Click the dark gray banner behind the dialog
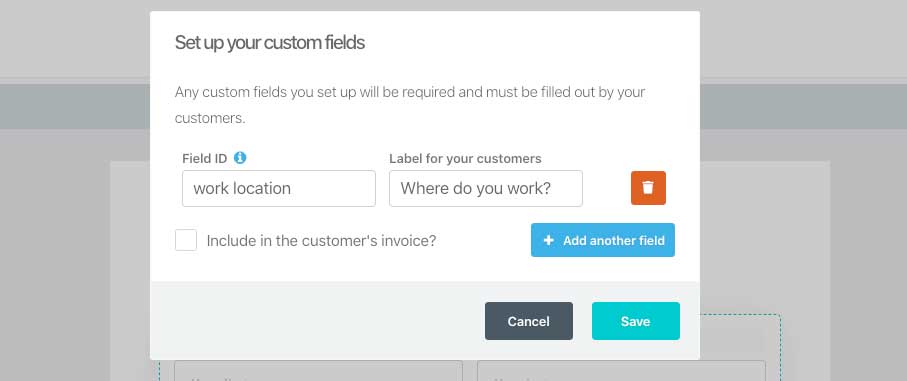Screen dimensions: 907x381 pyautogui.click(x=803, y=107)
